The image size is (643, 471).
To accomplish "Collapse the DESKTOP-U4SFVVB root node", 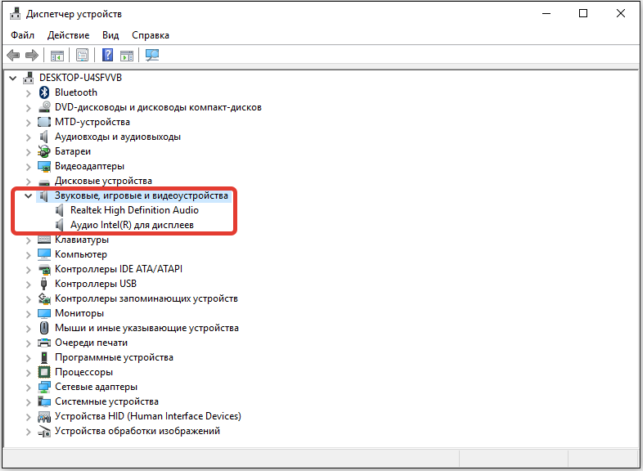I will coord(13,78).
